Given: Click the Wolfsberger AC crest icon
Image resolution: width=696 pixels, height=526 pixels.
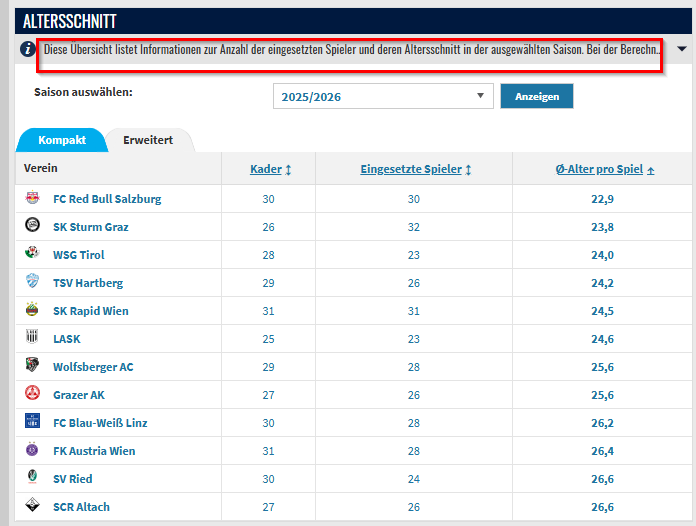Looking at the screenshot, I should (32, 366).
